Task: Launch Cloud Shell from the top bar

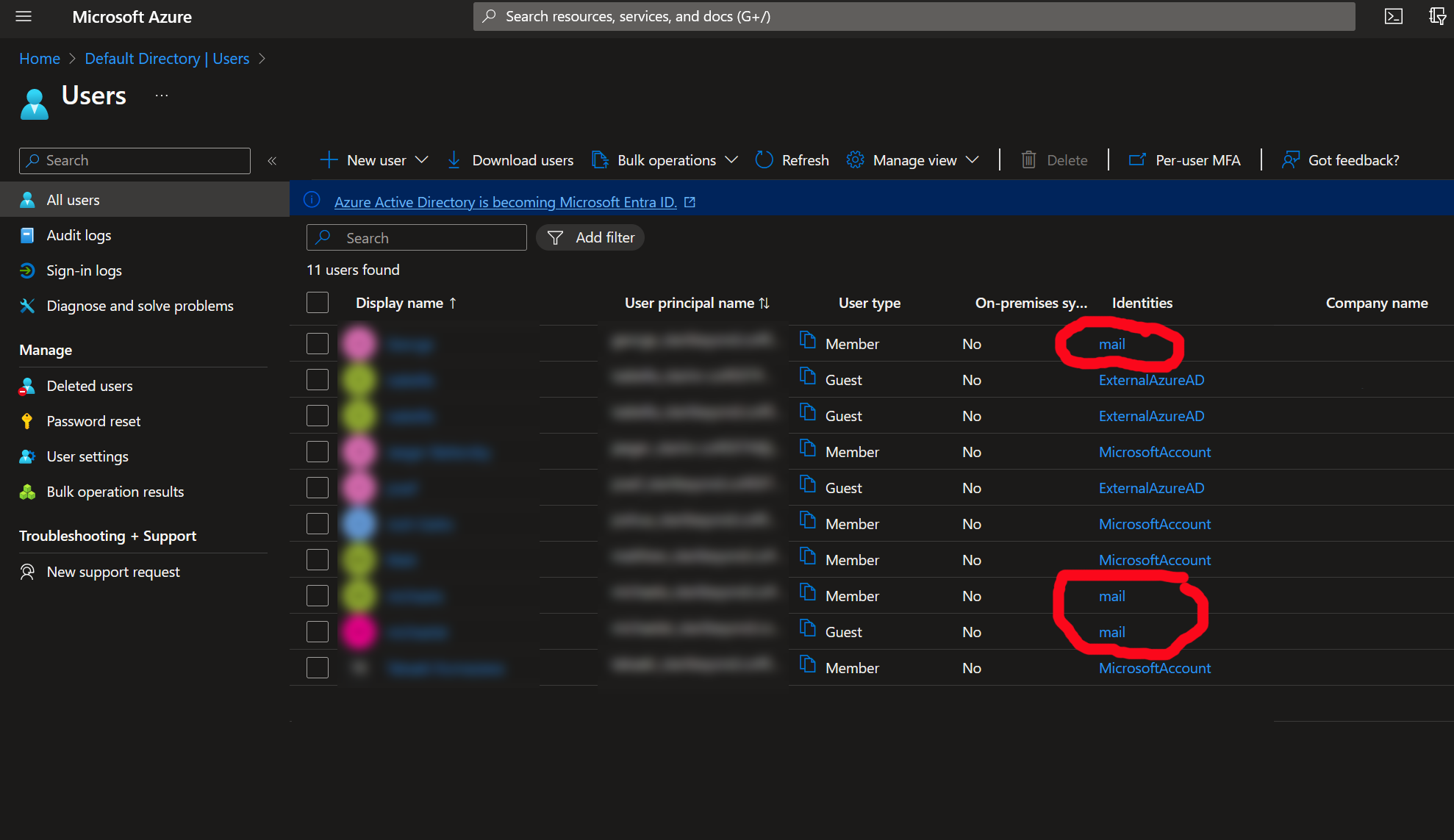Action: [1393, 16]
